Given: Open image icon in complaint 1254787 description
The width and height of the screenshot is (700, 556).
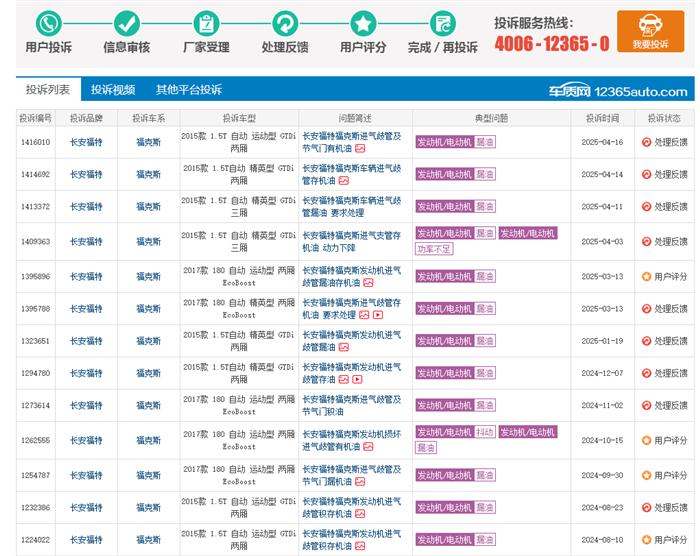Looking at the screenshot, I should coord(360,481).
